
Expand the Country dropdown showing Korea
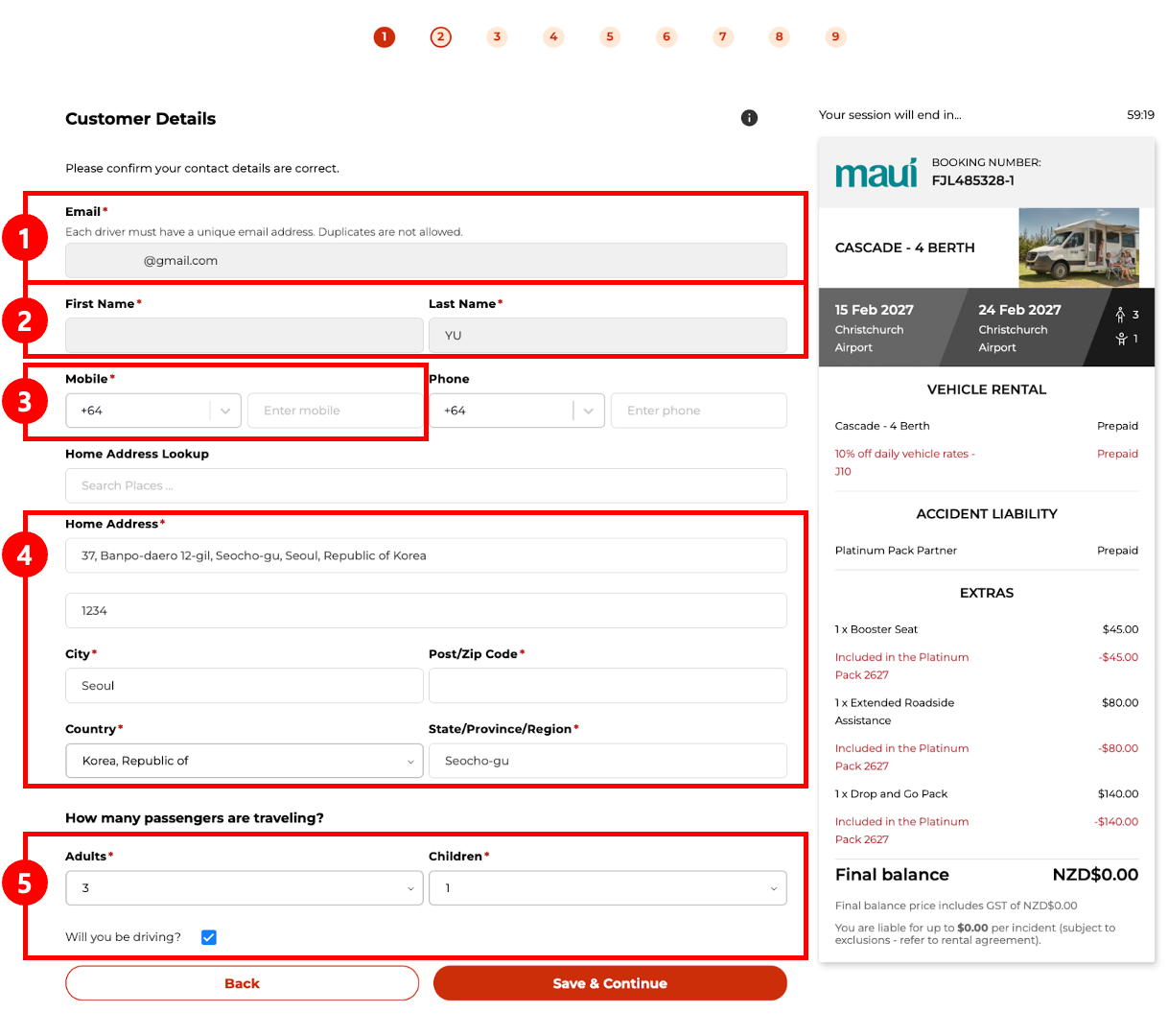pyautogui.click(x=245, y=761)
